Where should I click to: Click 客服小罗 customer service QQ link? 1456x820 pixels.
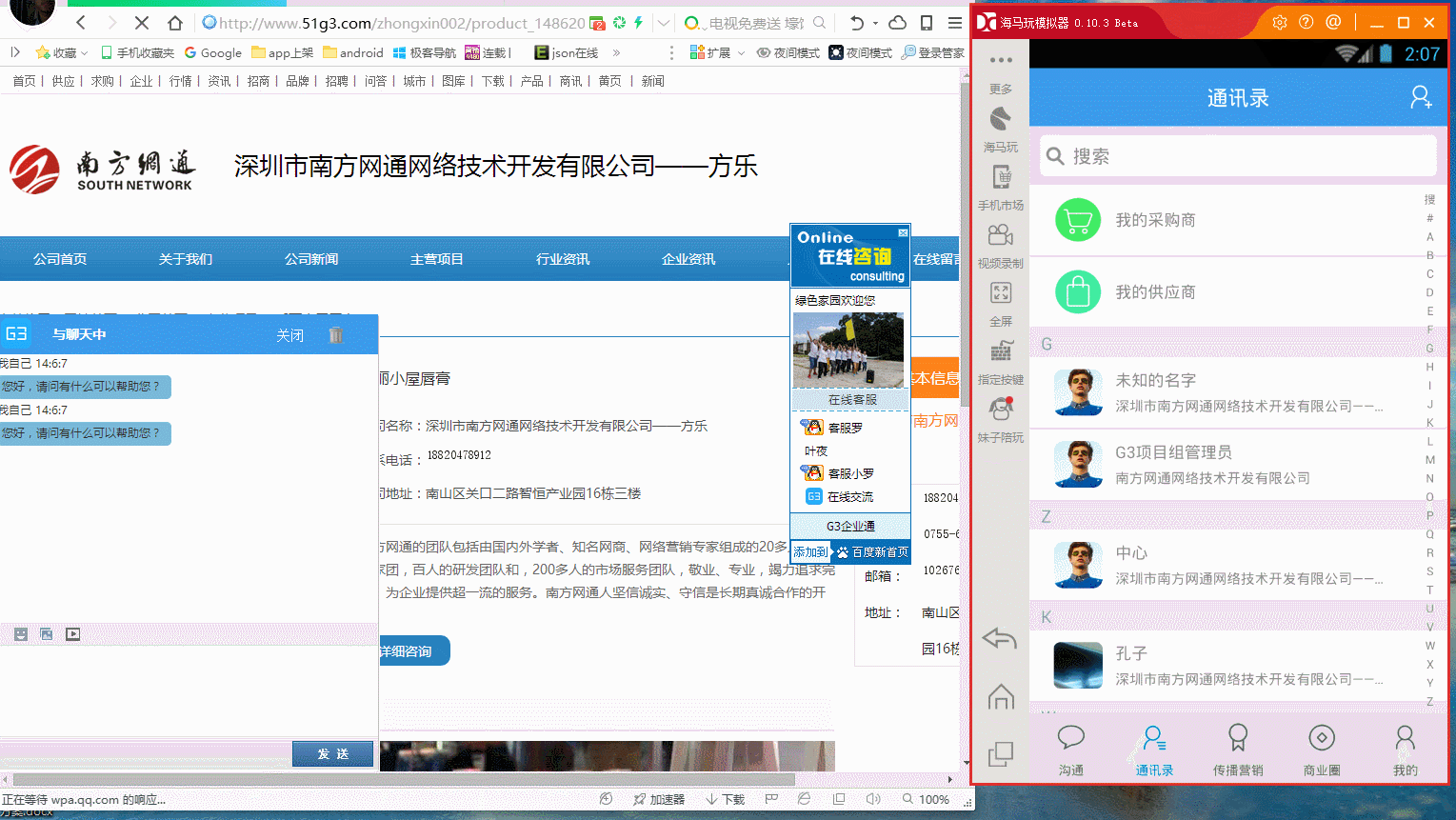tap(838, 473)
